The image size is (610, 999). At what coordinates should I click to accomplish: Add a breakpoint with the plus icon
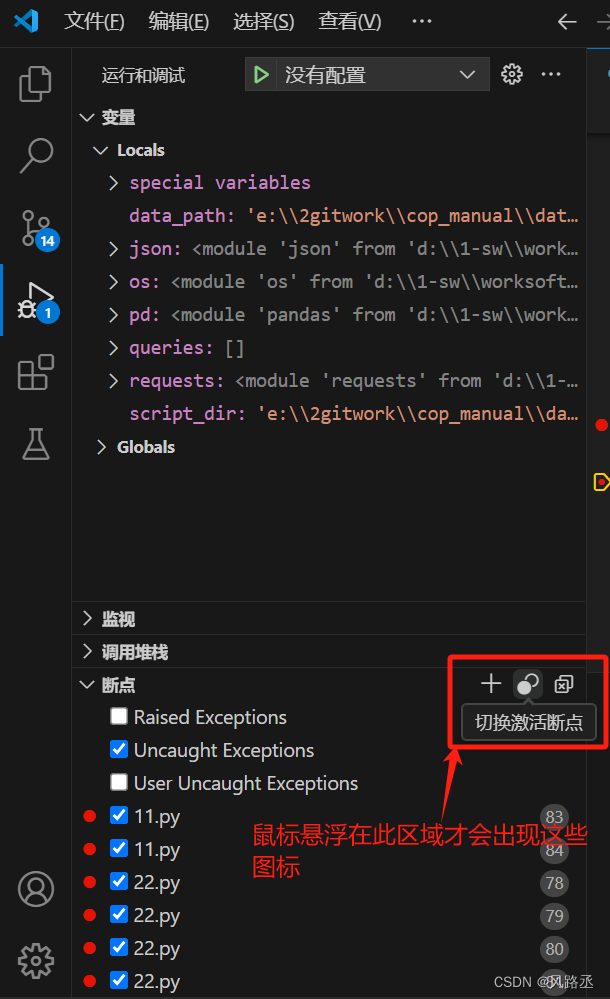491,684
